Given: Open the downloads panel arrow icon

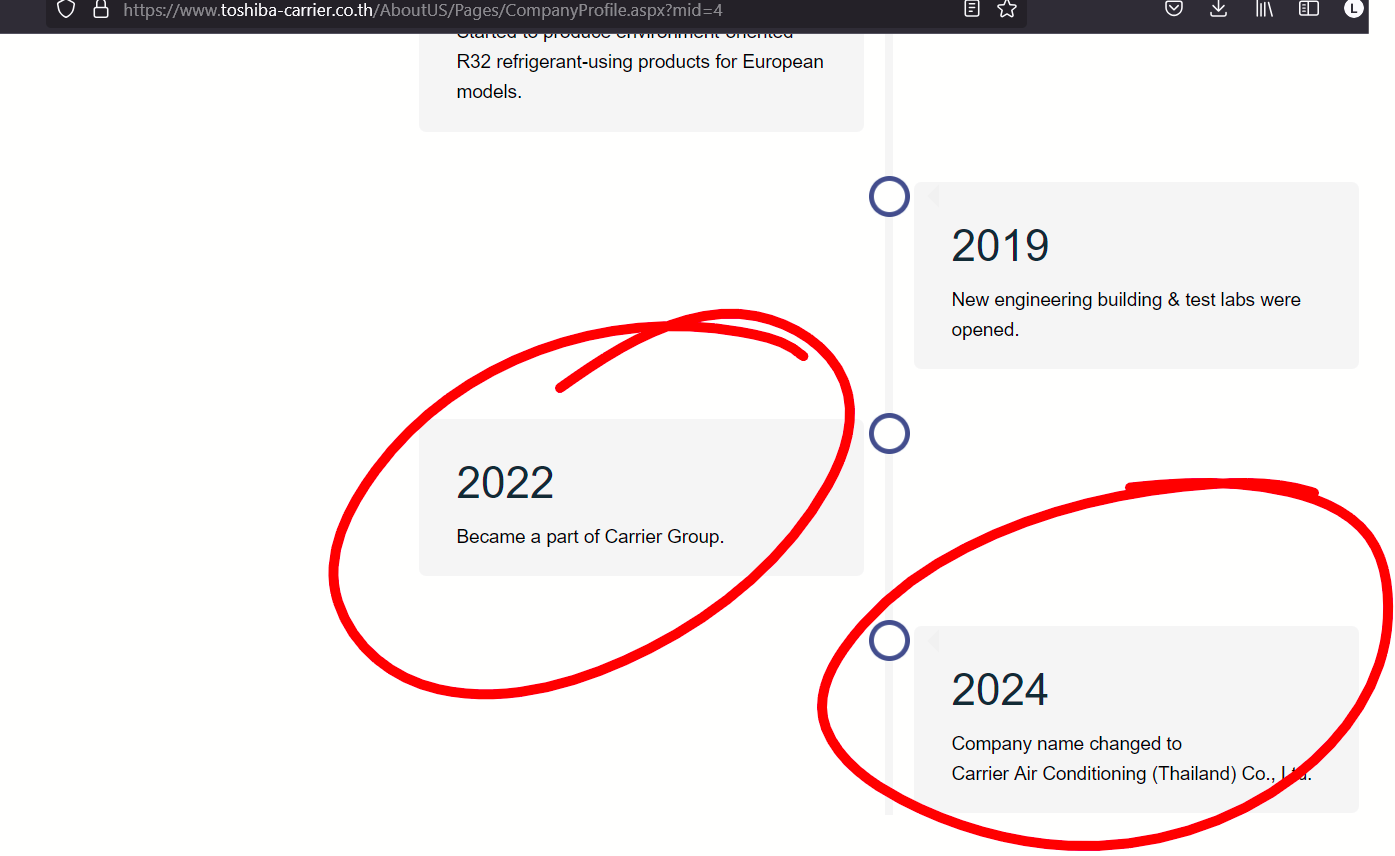Looking at the screenshot, I should coord(1218,9).
